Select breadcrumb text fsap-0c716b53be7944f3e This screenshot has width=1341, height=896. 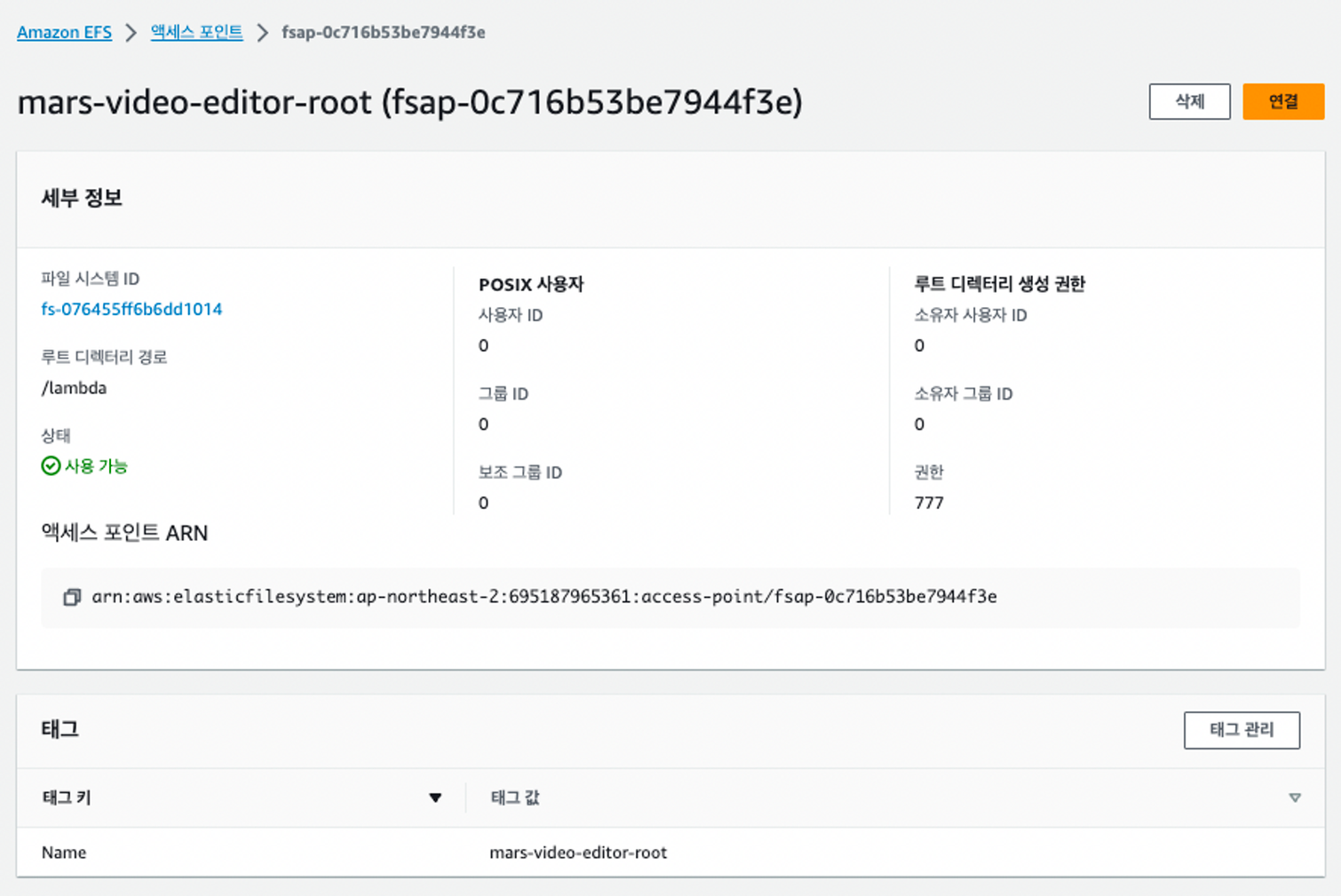click(x=384, y=32)
